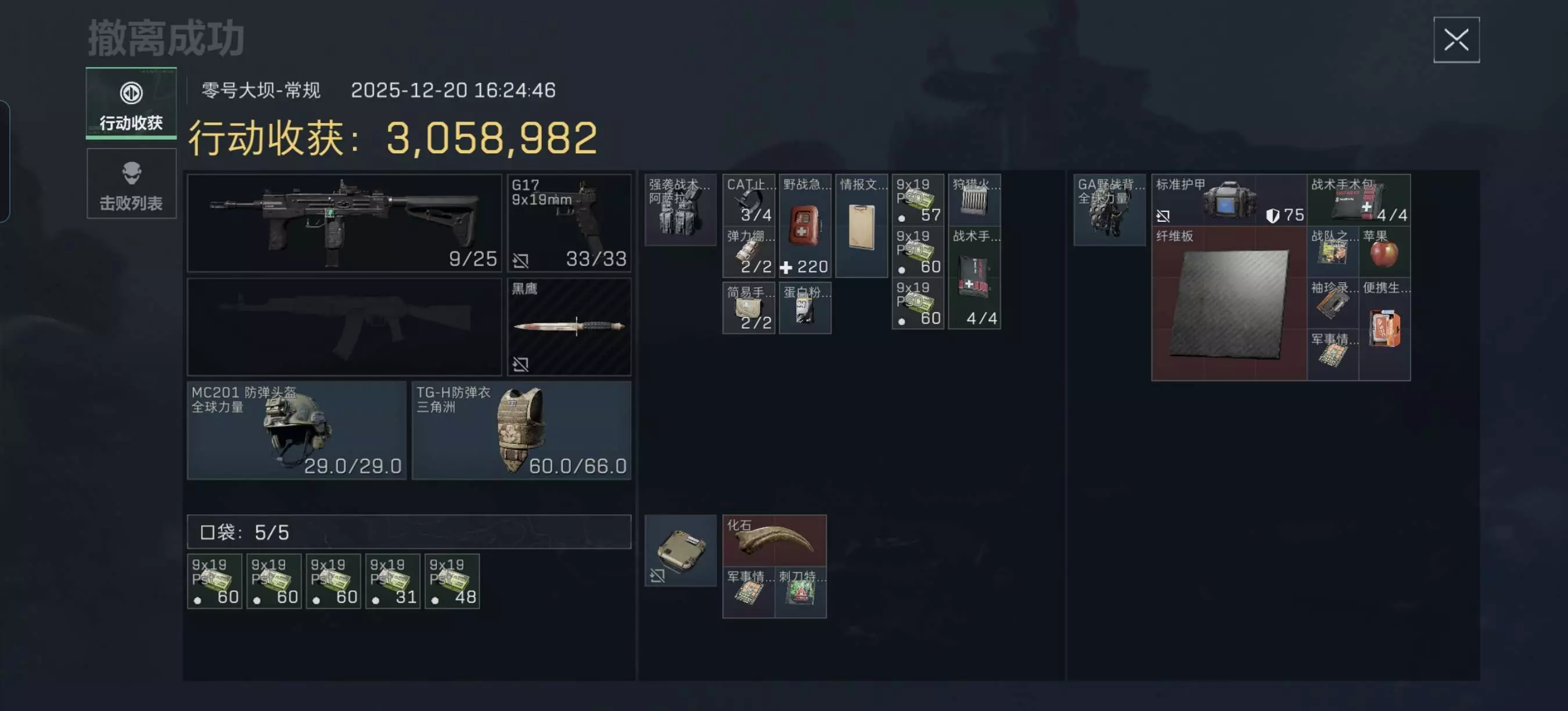Select the 蛋白粉 protein powder item

tap(805, 308)
